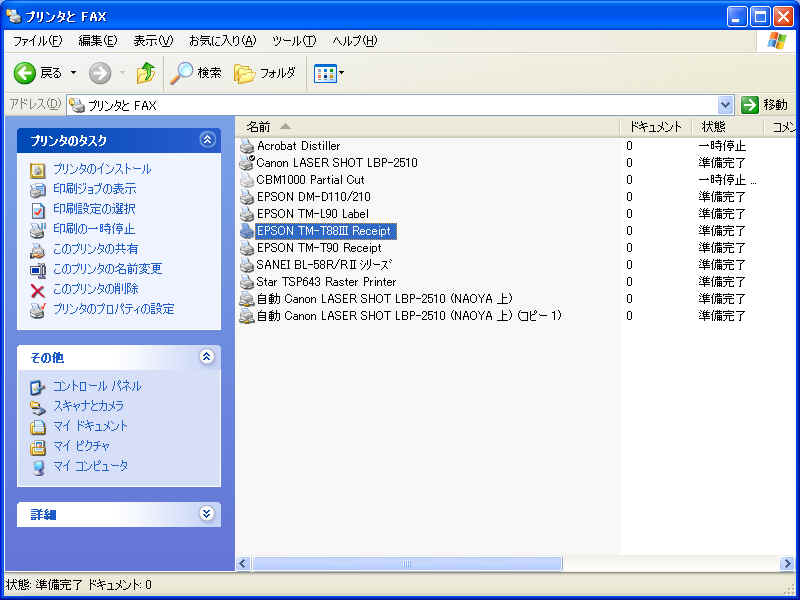Select the Star TSP643 Raster Printer name text
The width and height of the screenshot is (800, 600).
click(x=327, y=282)
